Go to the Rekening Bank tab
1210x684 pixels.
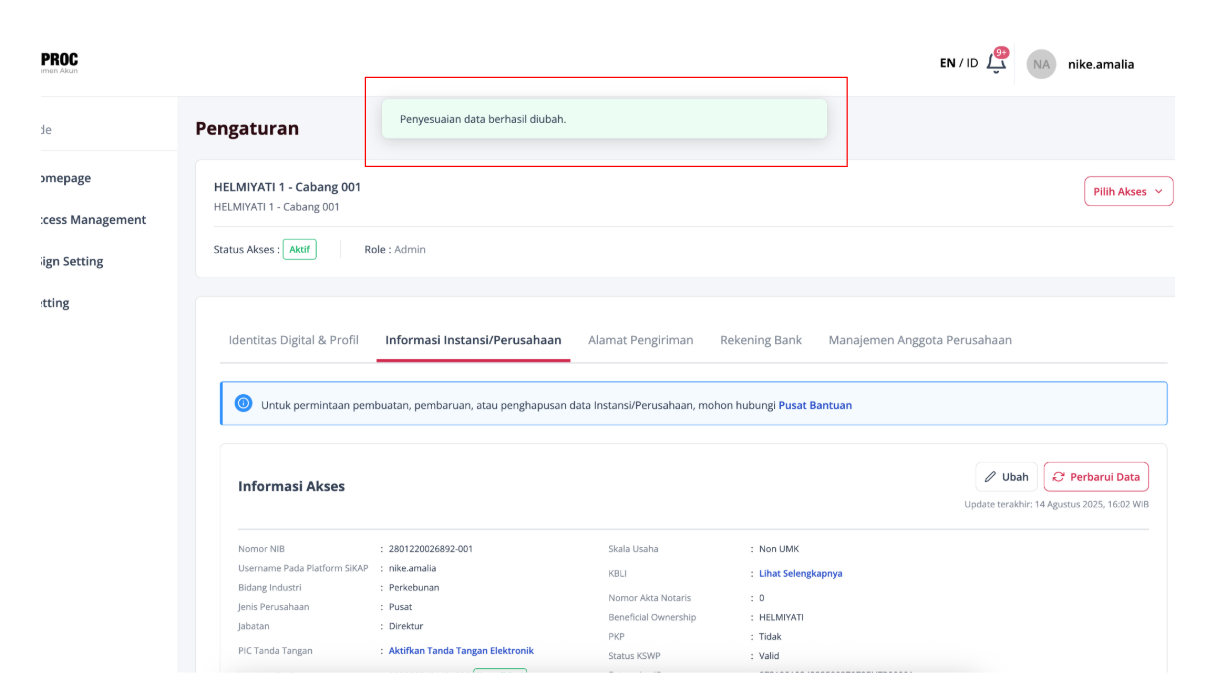[x=761, y=340]
